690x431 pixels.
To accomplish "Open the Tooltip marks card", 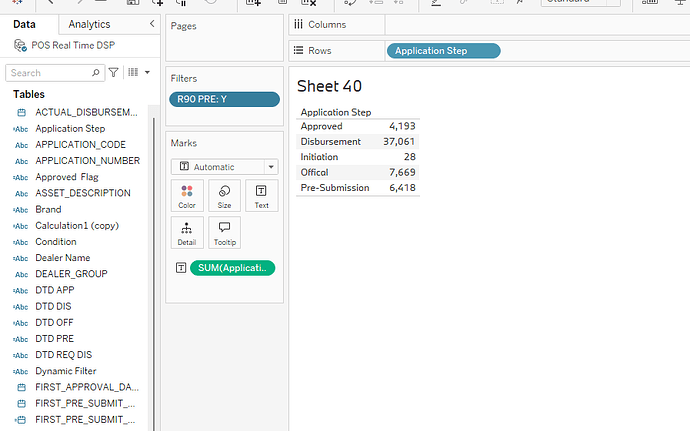I will (224, 232).
